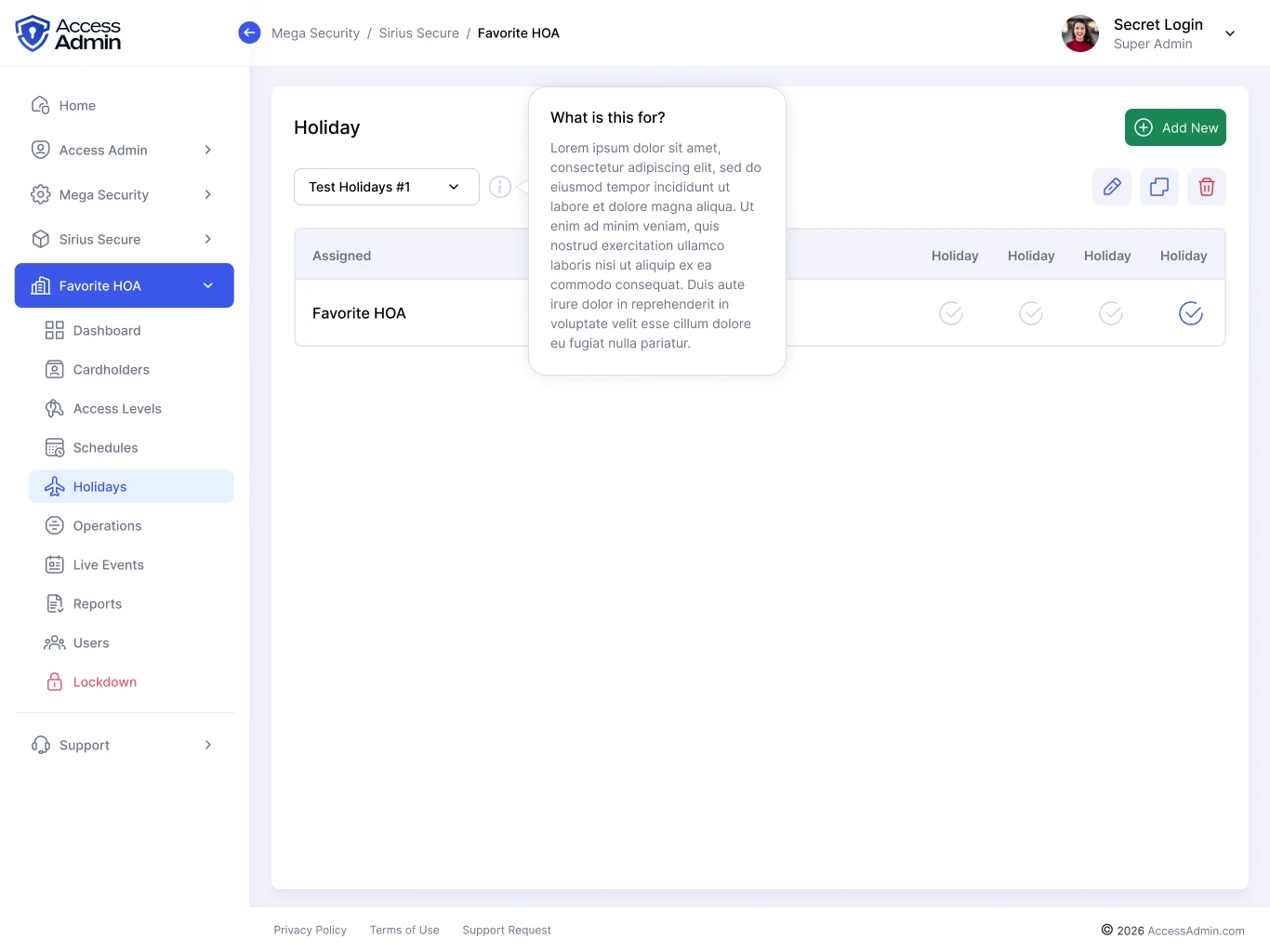Screen dimensions: 1270x952
Task: Toggle the first Holiday check for Favorite HOA
Action: [x=951, y=313]
